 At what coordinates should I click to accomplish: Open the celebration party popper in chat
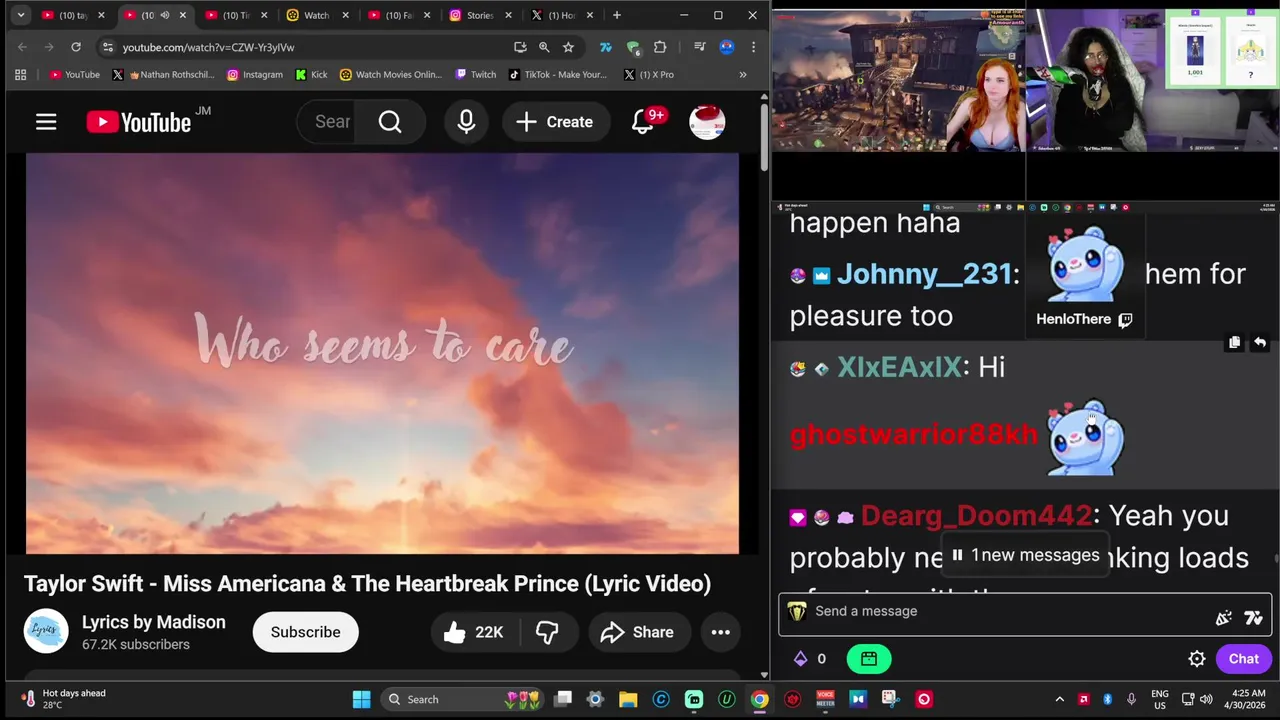click(x=1223, y=618)
